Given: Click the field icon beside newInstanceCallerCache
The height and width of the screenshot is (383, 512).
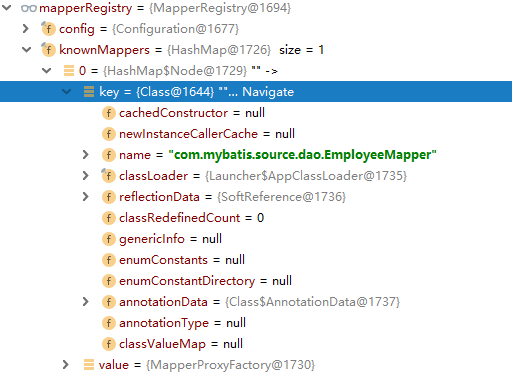Looking at the screenshot, I should pyautogui.click(x=109, y=134).
